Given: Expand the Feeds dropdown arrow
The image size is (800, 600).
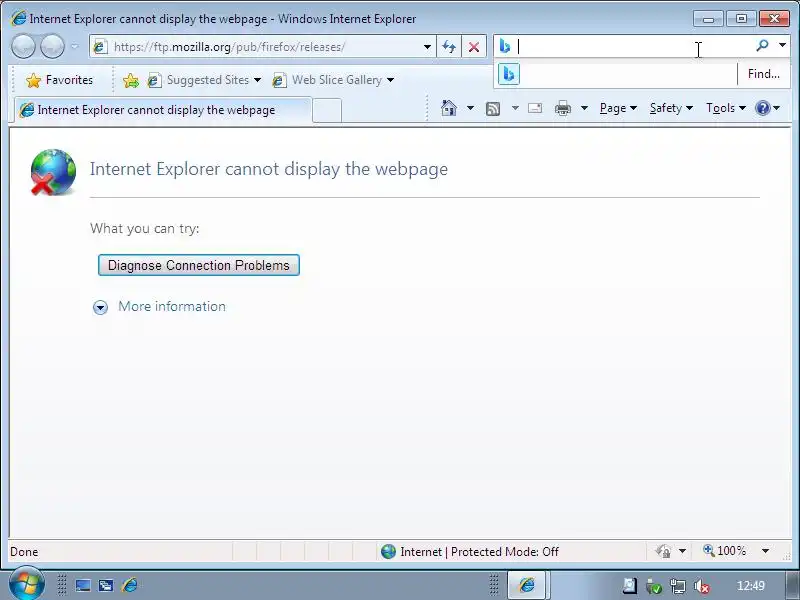Looking at the screenshot, I should pos(515,108).
